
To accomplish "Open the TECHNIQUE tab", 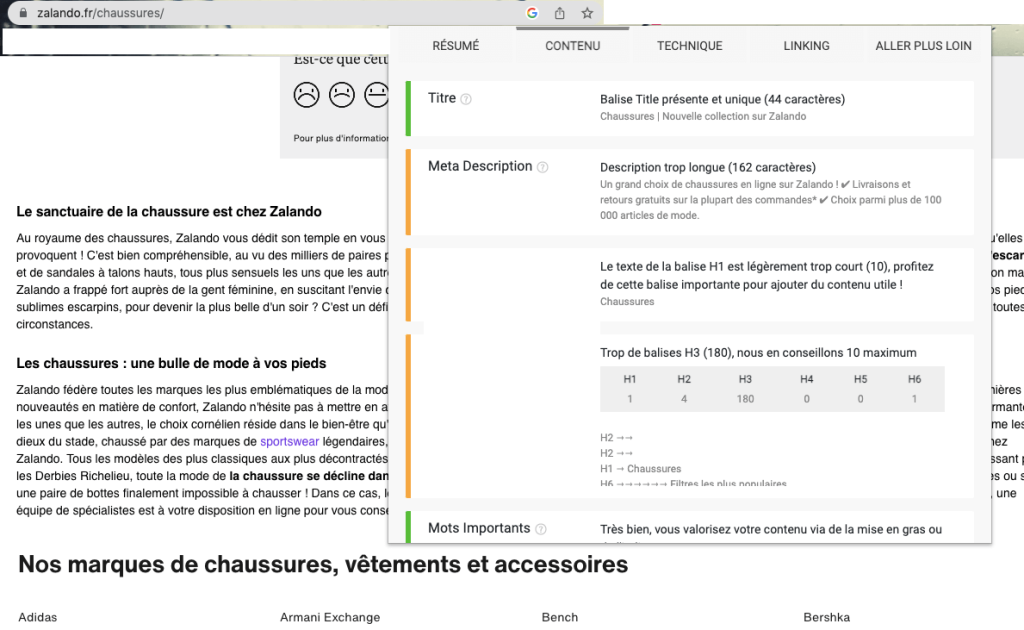I will coord(690,46).
